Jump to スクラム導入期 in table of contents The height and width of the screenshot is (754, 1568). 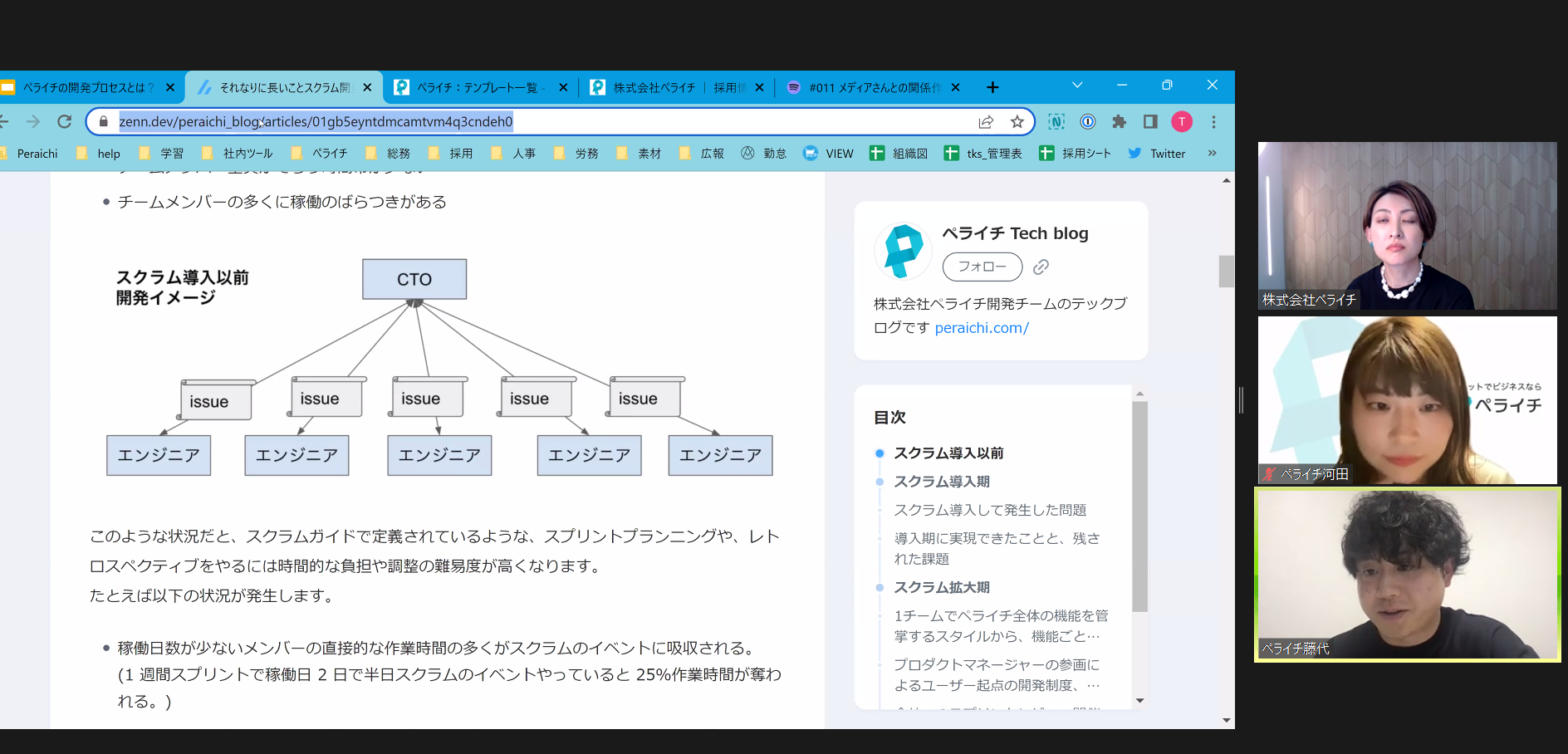[942, 482]
